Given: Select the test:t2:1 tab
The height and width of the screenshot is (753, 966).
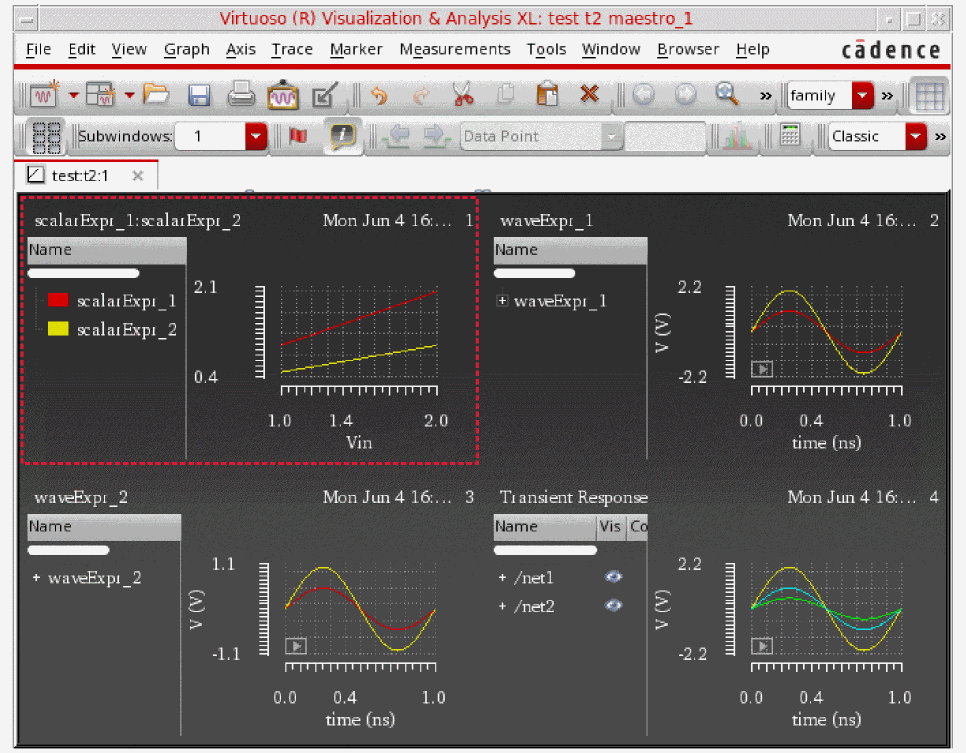Looking at the screenshot, I should click(78, 176).
